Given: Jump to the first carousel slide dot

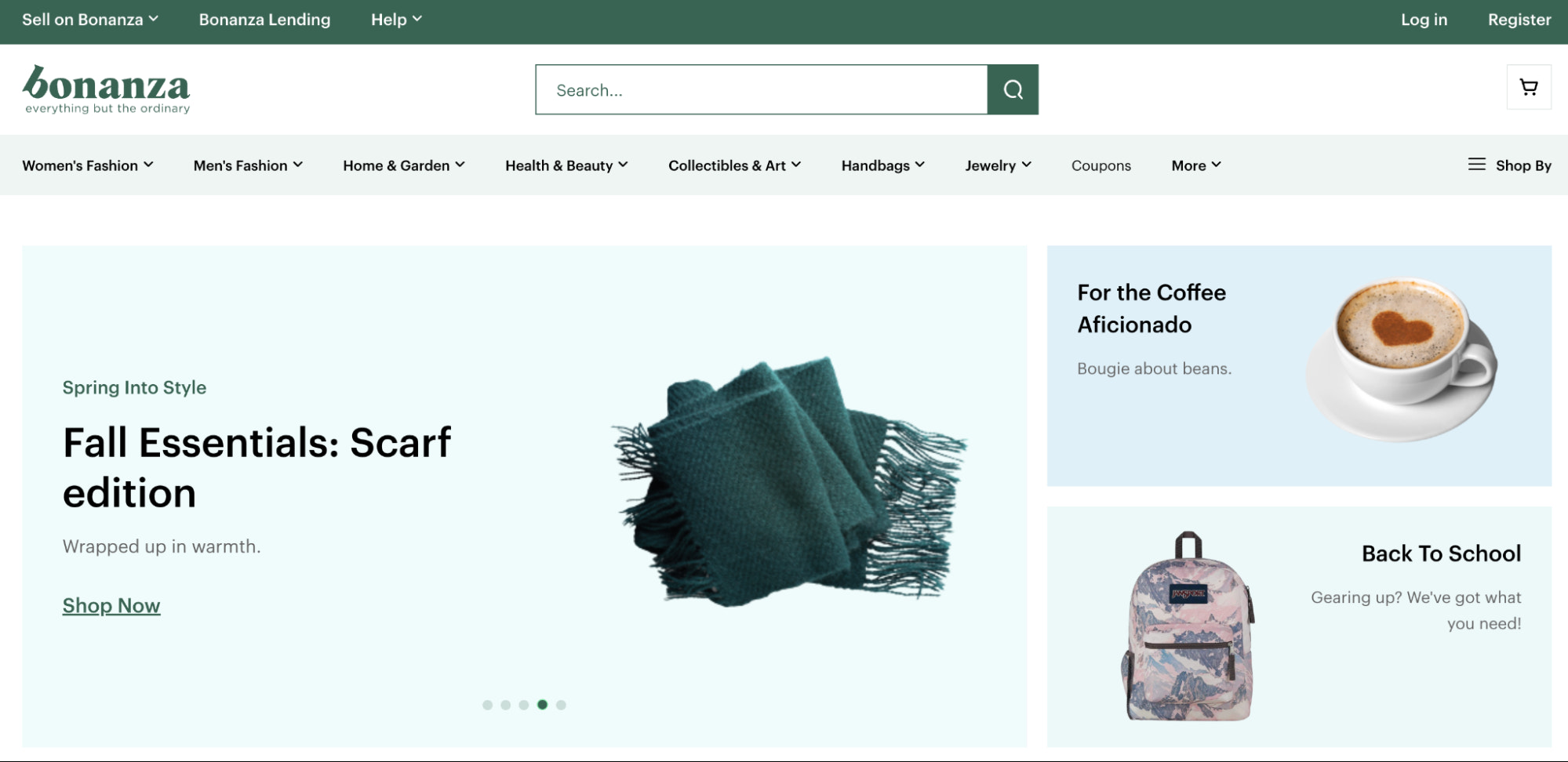Looking at the screenshot, I should 489,705.
